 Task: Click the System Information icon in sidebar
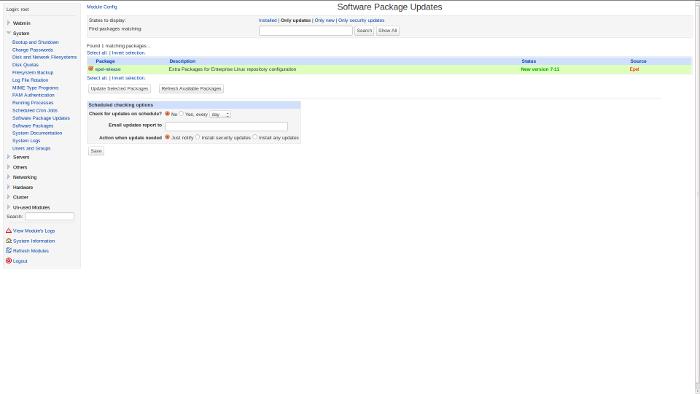[x=8, y=241]
